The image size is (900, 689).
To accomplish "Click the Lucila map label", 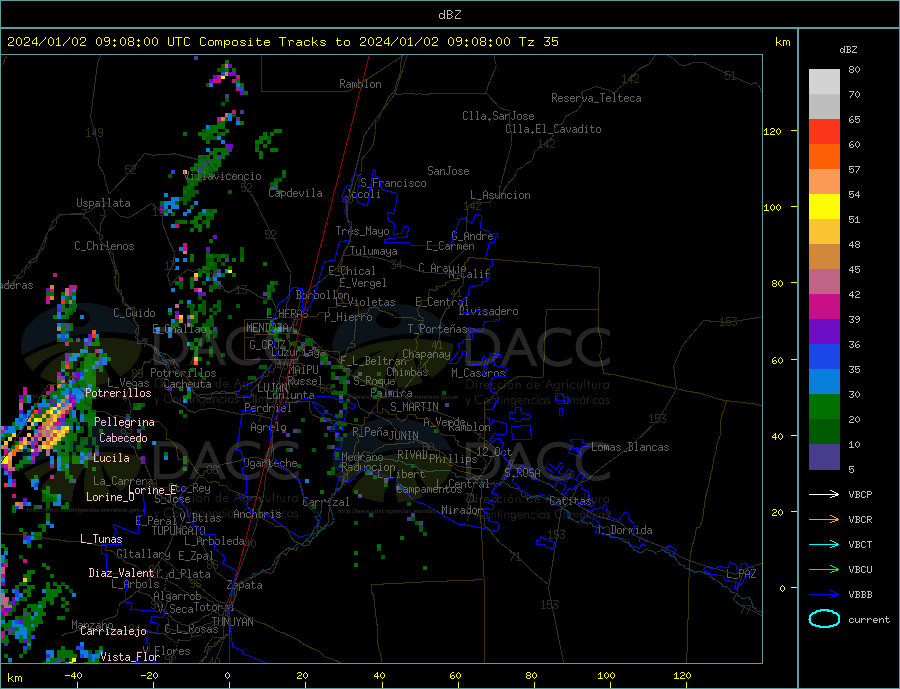I will tap(111, 458).
